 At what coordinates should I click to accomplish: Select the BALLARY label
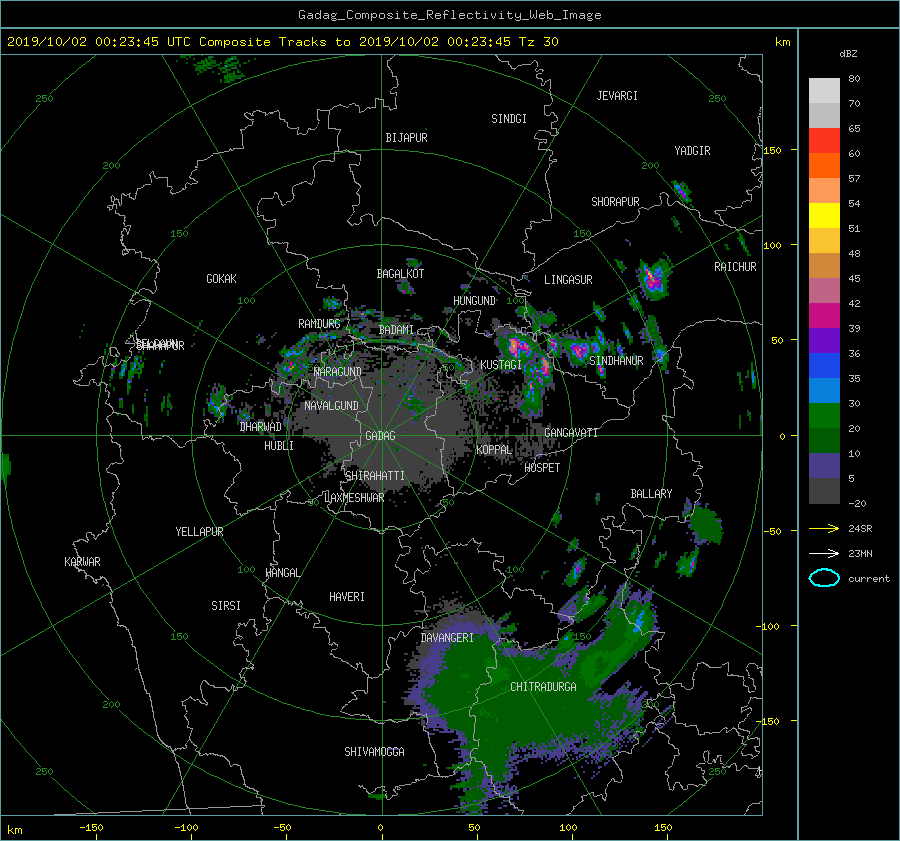[x=651, y=494]
